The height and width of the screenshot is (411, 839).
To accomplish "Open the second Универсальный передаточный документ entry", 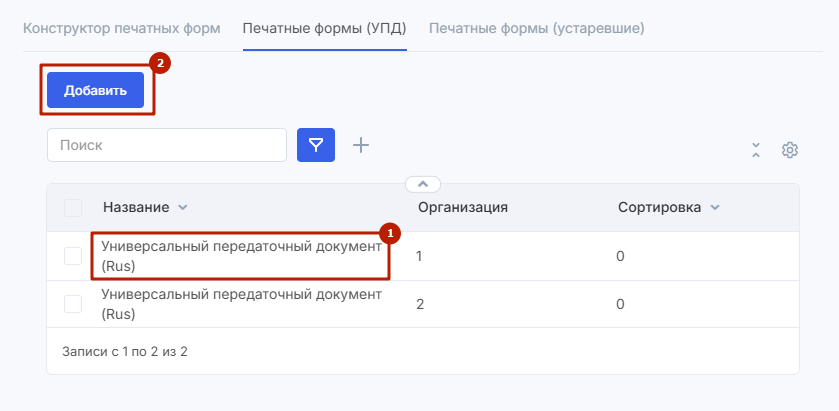I will click(241, 304).
